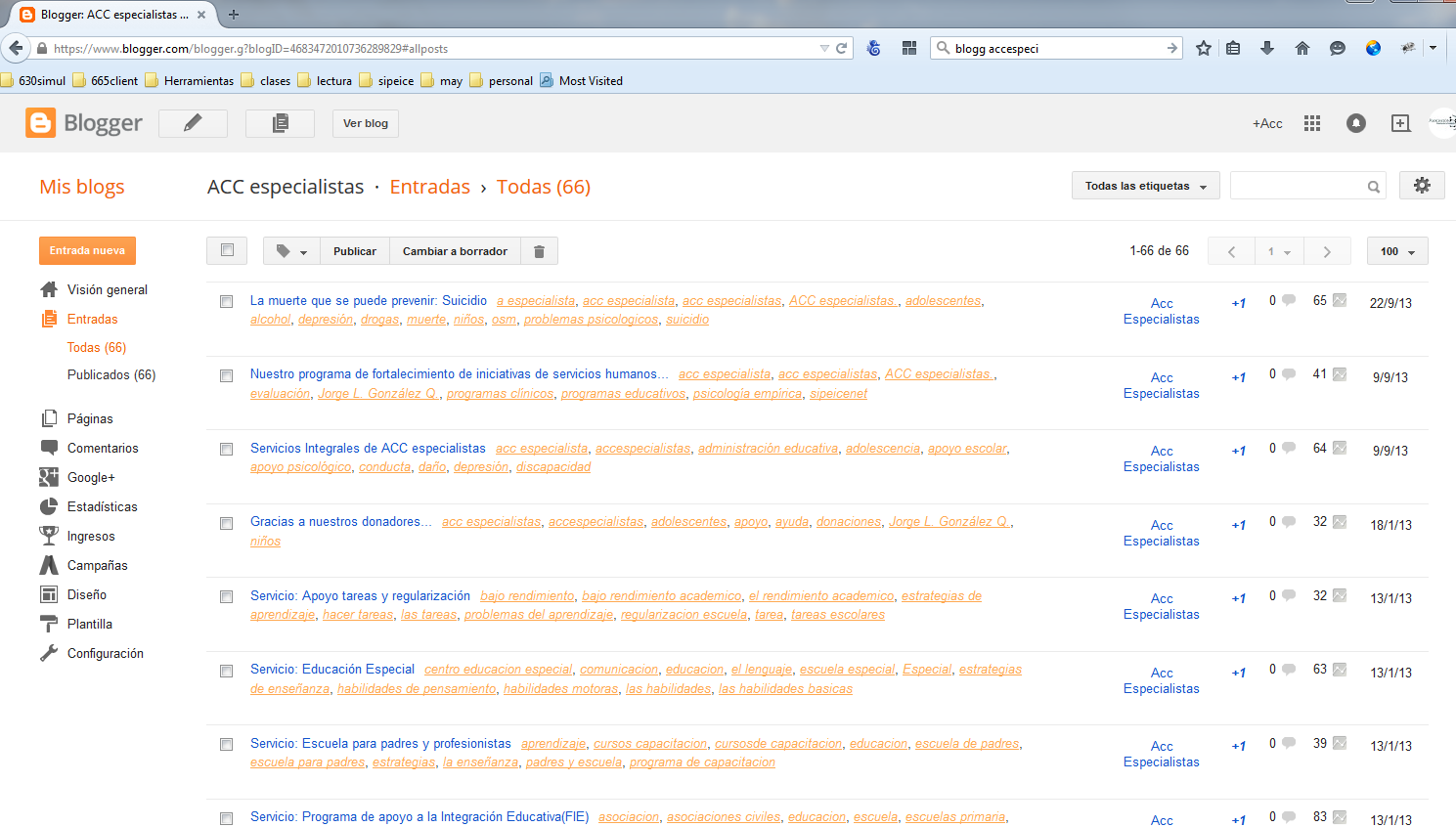Open Páginas in the sidebar
1456x827 pixels.
[90, 418]
